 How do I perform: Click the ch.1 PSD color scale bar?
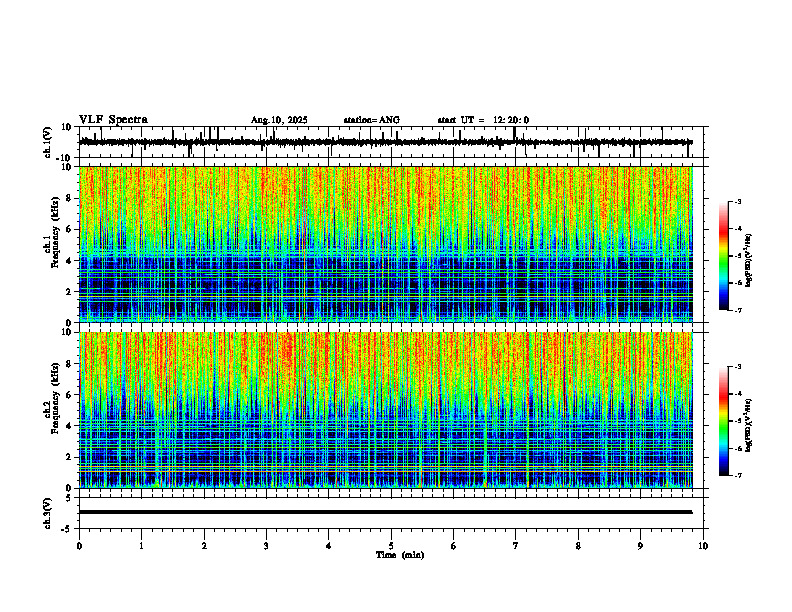[x=723, y=256]
